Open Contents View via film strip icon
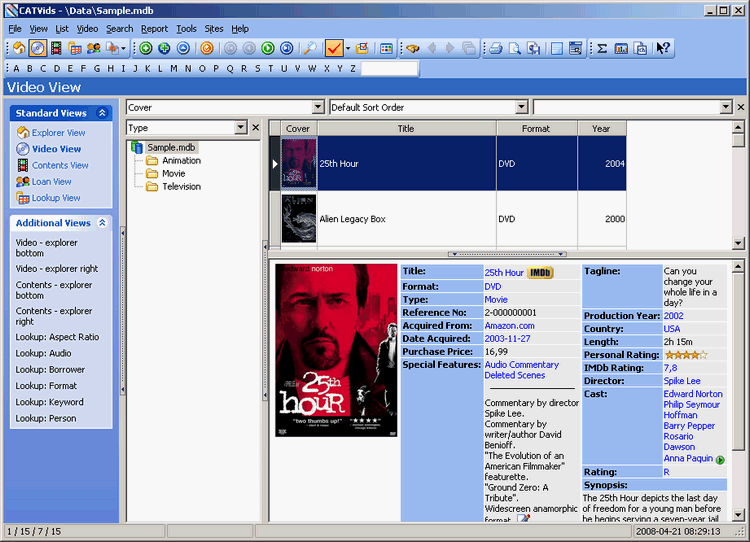This screenshot has width=750, height=542. [56, 48]
